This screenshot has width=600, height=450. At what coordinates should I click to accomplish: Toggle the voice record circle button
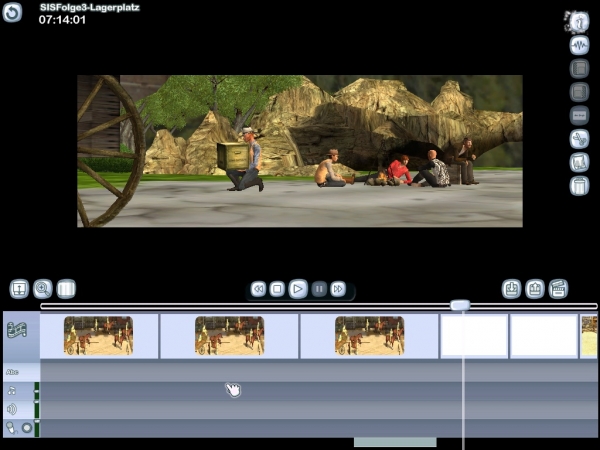[27, 427]
